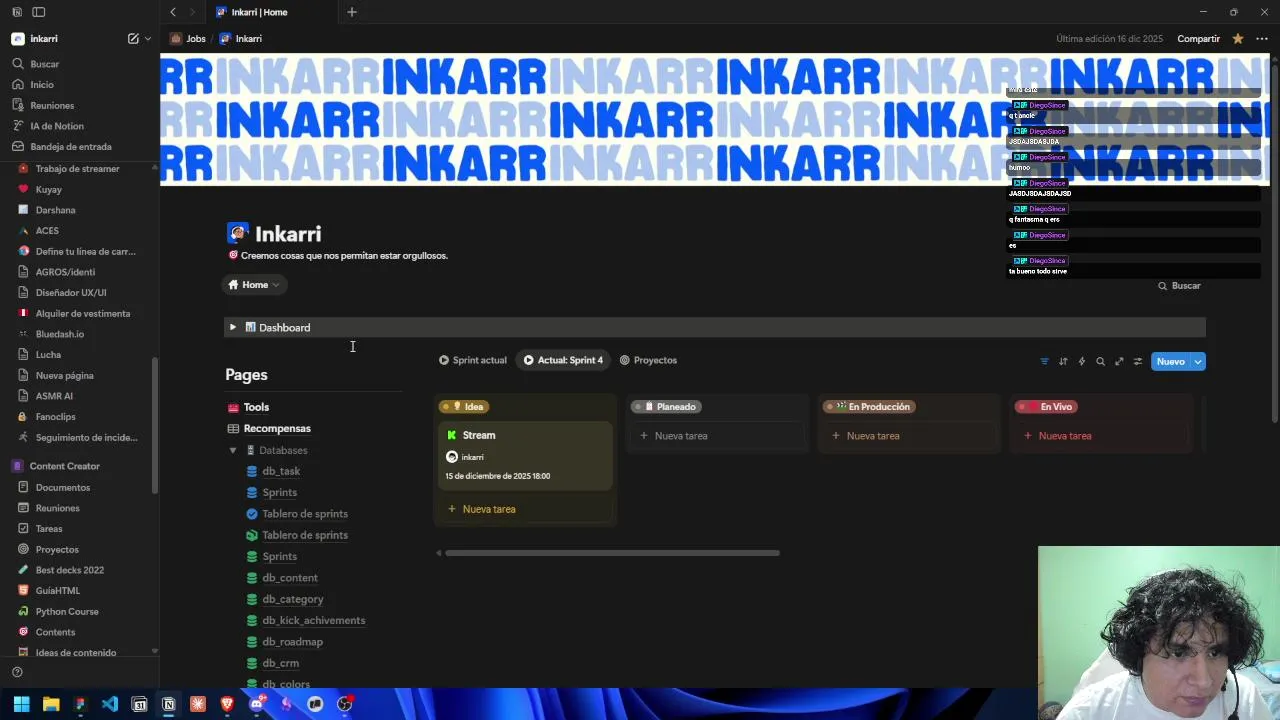Image resolution: width=1280 pixels, height=720 pixels.
Task: Open the Stream task card
Action: click(x=525, y=456)
